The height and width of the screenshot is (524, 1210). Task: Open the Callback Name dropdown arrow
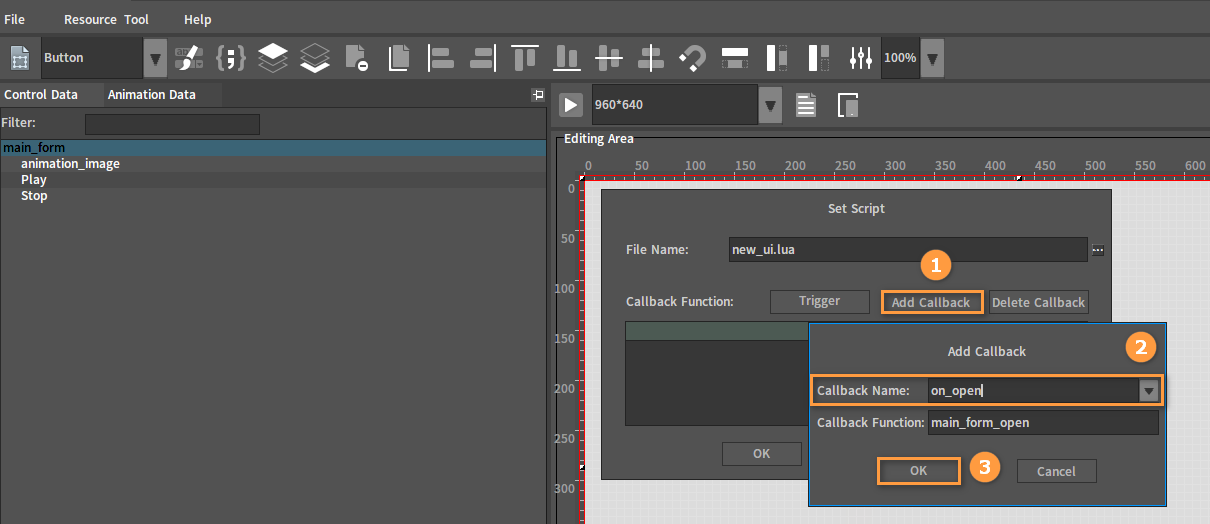tap(1149, 391)
